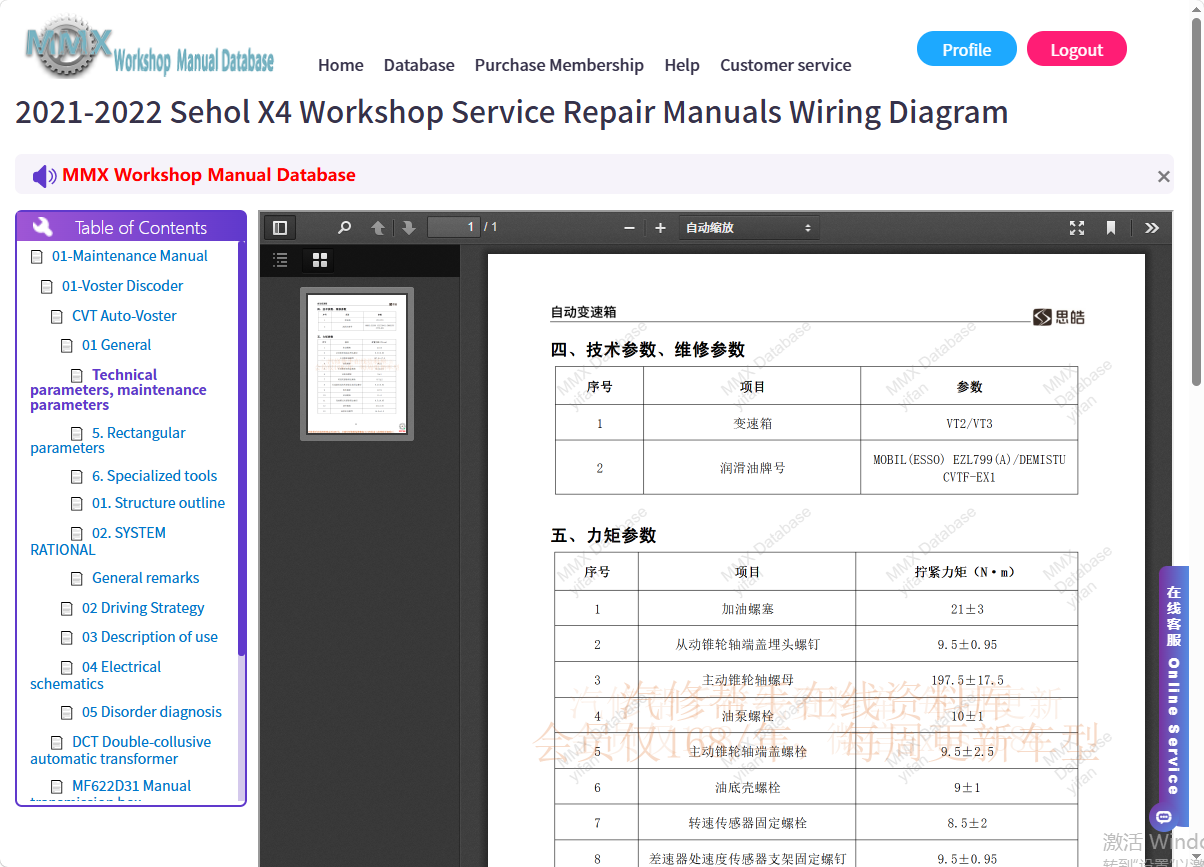The image size is (1204, 867).
Task: Click document icon beside 6. Specialized tools
Action: [x=77, y=477]
